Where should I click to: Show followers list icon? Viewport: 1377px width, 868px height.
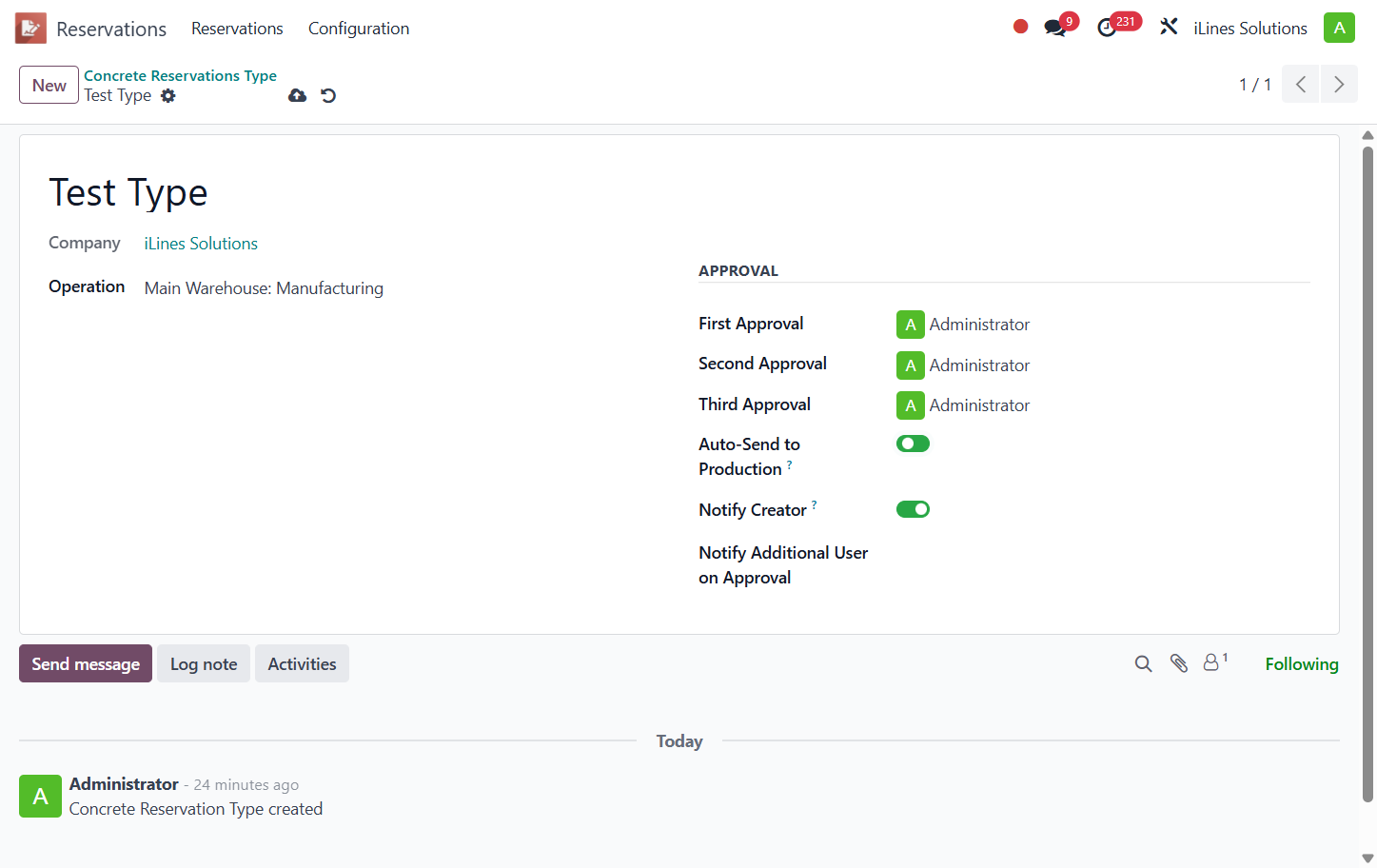coord(1215,662)
